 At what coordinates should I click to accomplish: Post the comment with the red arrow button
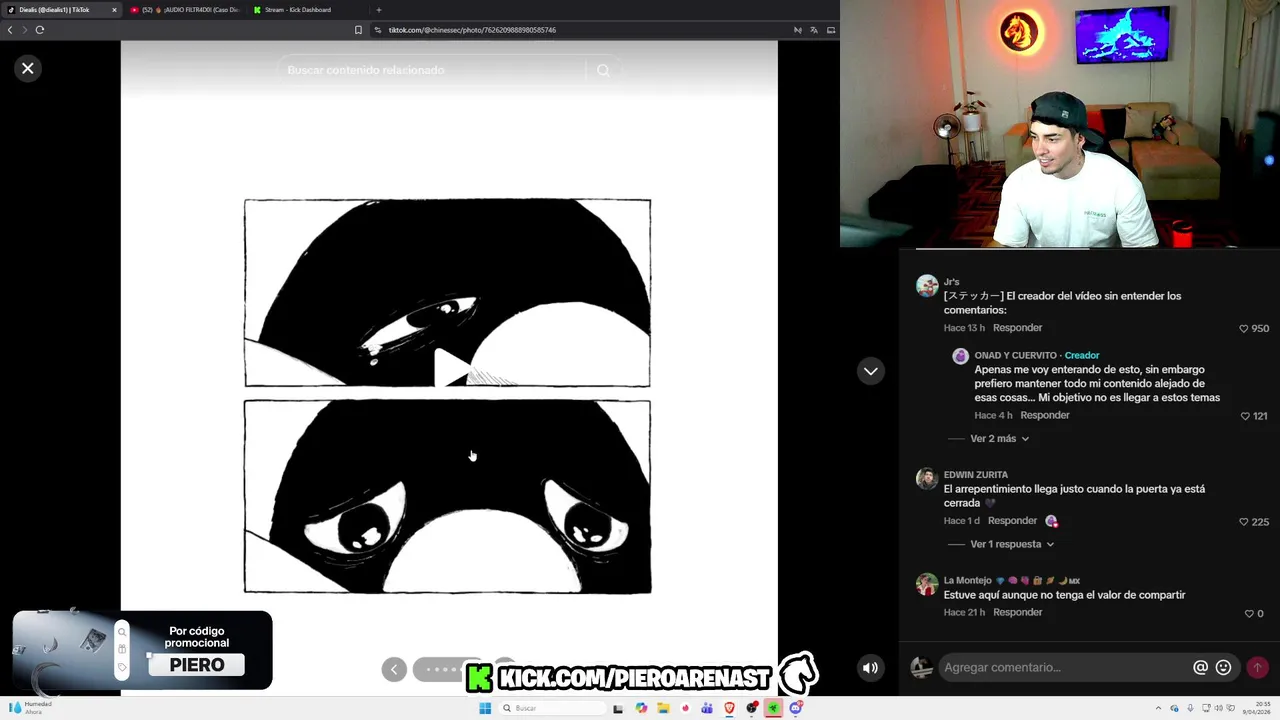pyautogui.click(x=1257, y=668)
